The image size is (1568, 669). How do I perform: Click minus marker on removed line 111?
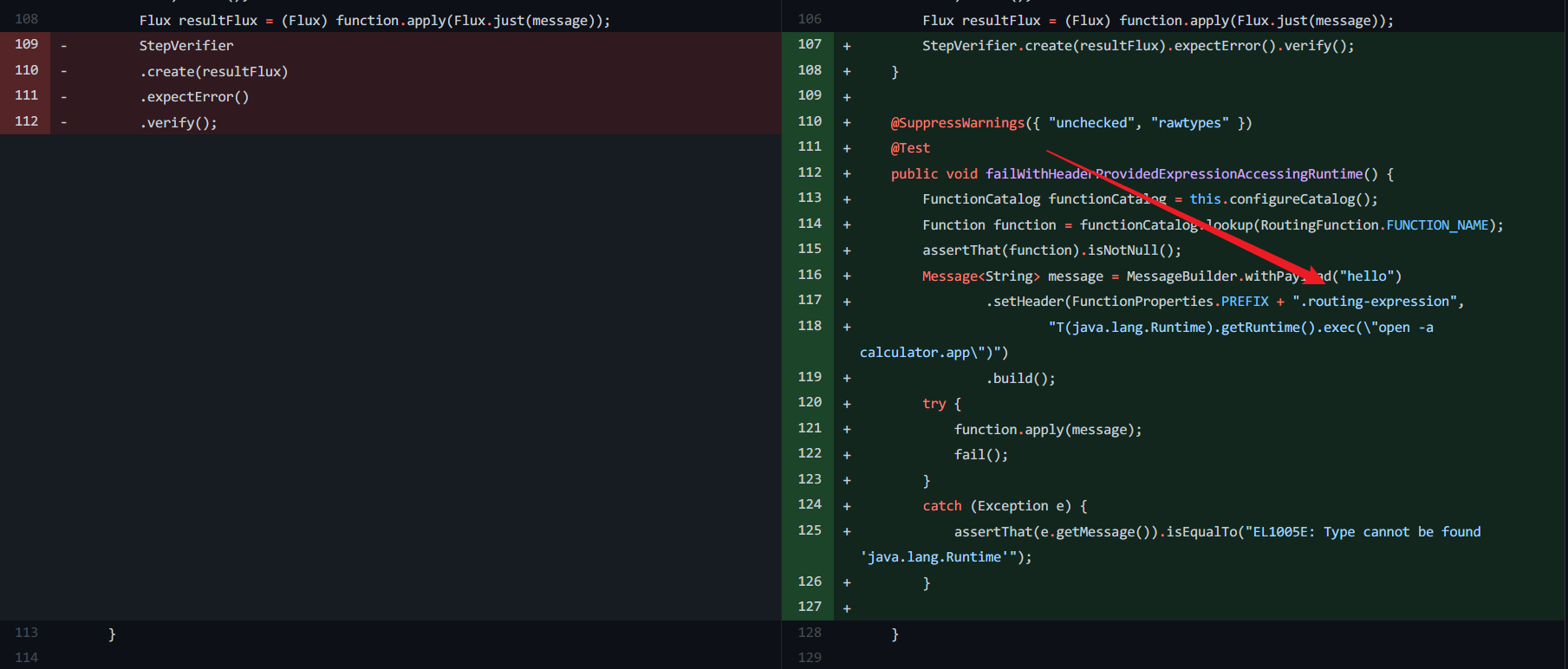[63, 97]
